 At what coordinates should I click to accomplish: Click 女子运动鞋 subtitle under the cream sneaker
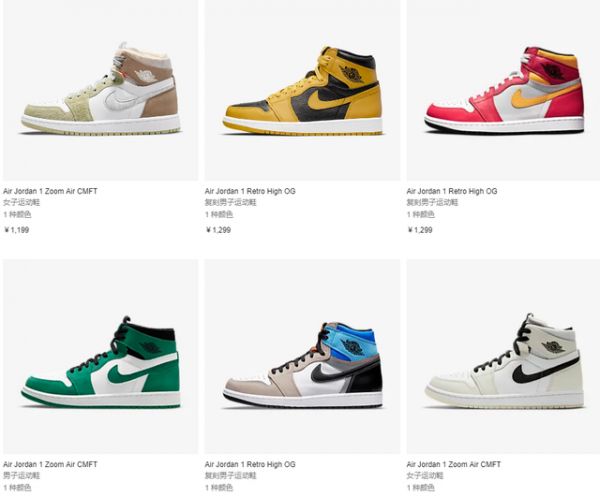(x=425, y=476)
